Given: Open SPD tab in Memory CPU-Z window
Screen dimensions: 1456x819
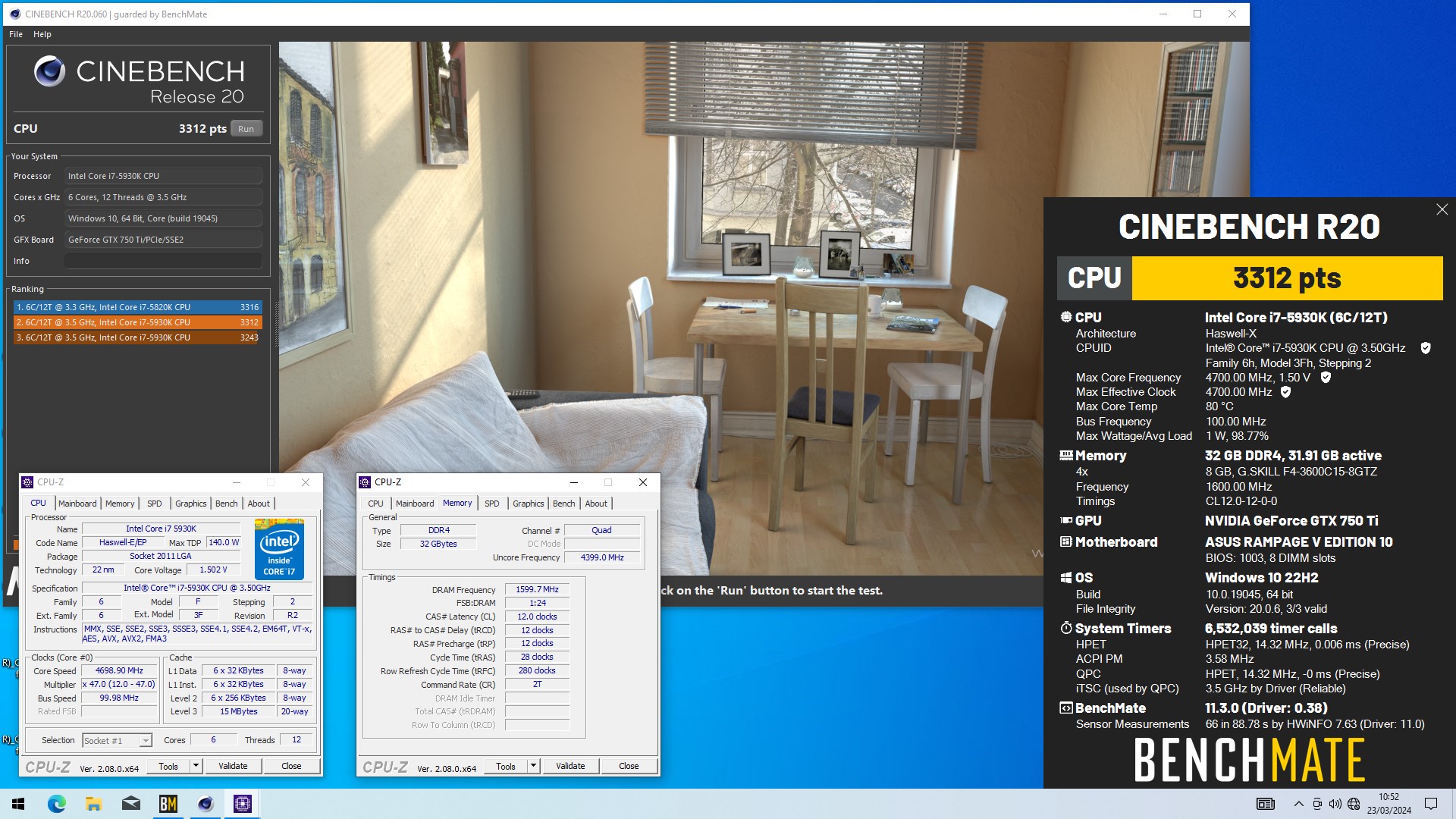Looking at the screenshot, I should (492, 504).
